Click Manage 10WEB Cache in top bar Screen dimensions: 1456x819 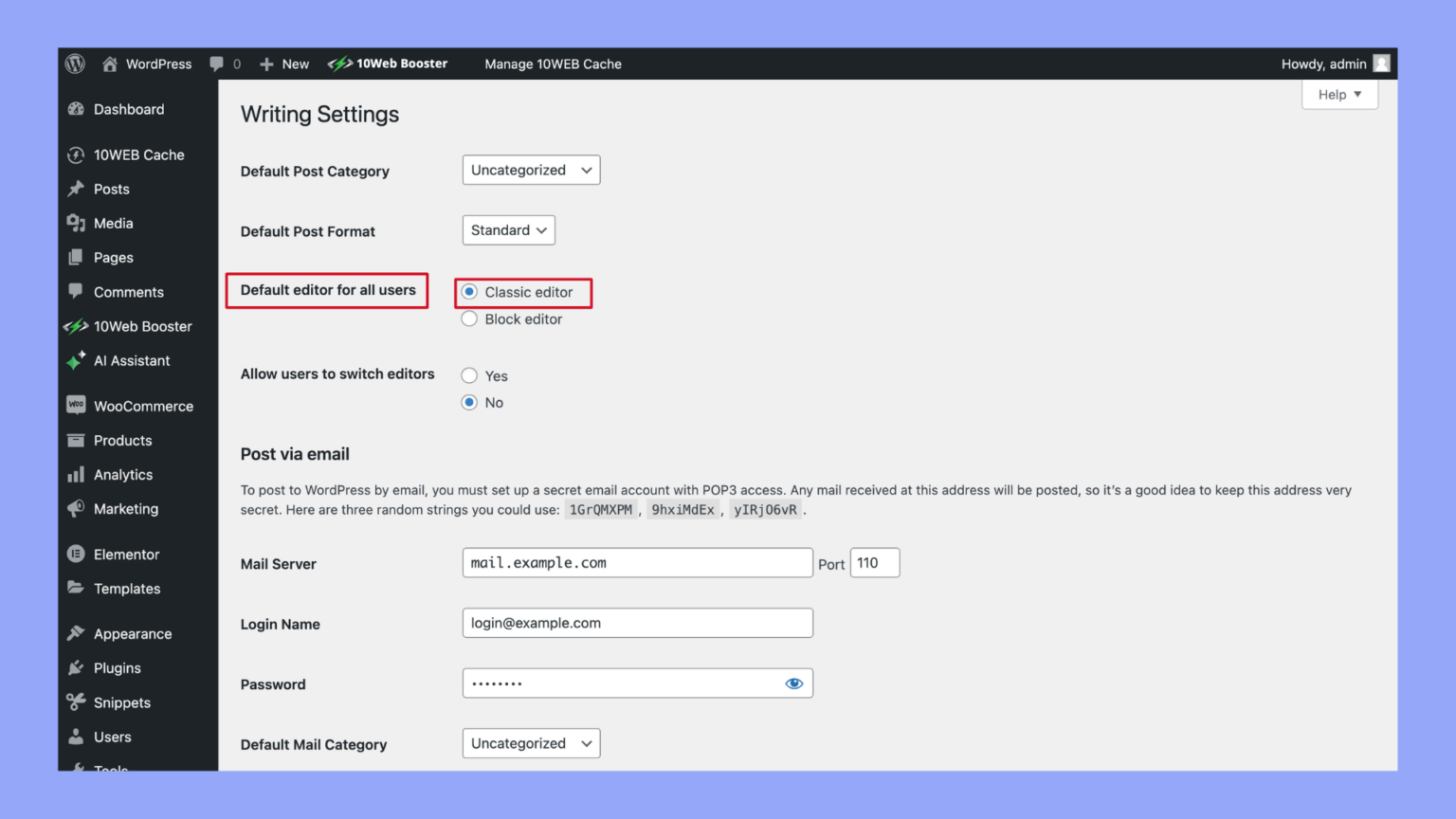pyautogui.click(x=553, y=64)
